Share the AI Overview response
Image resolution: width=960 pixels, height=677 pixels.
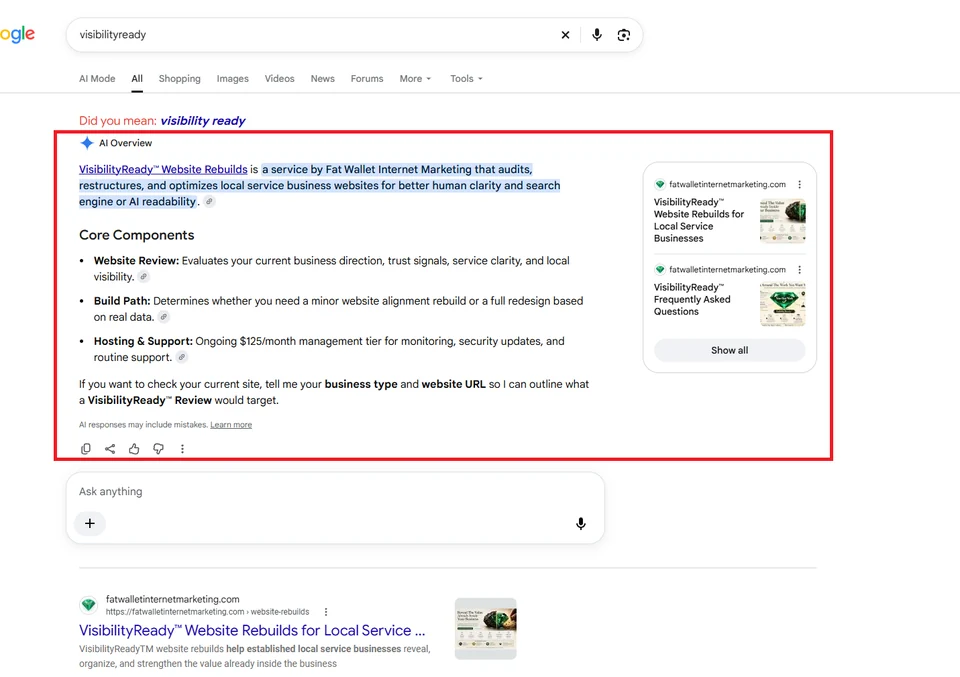click(110, 449)
